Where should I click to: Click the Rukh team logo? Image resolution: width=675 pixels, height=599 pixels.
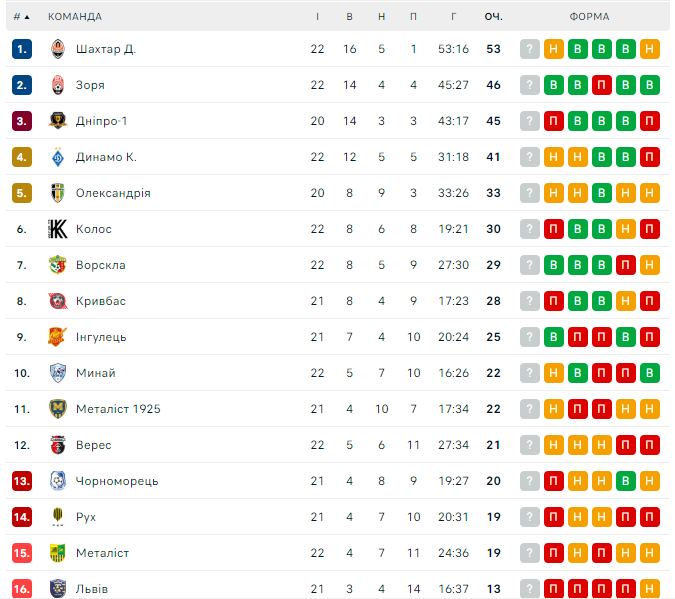point(57,517)
